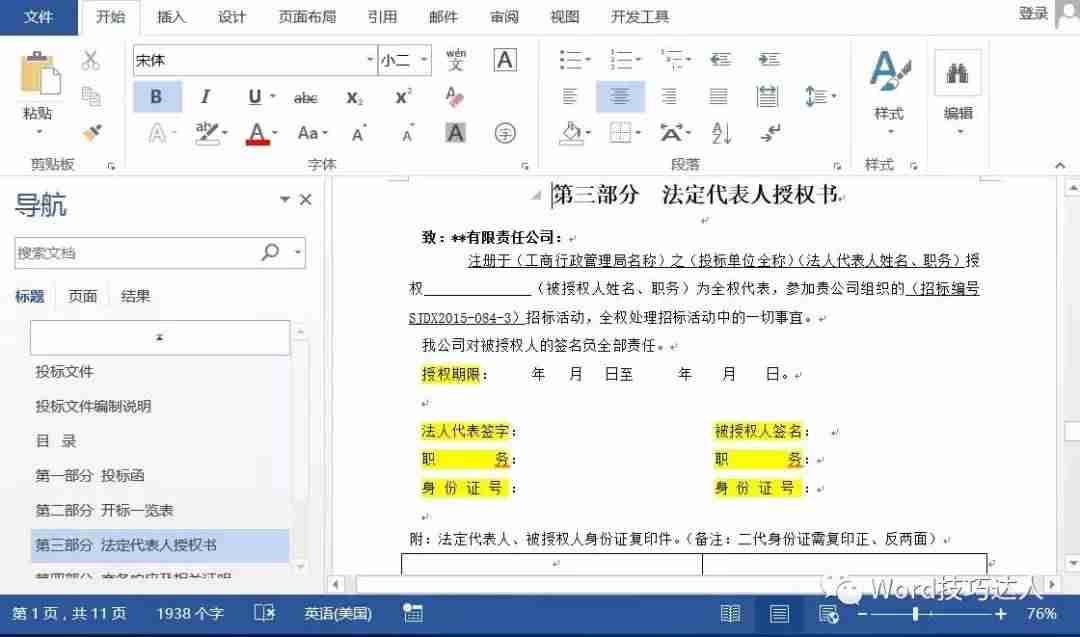Viewport: 1080px width, 637px height.
Task: Switch to navigation 结果 tab
Action: (135, 296)
